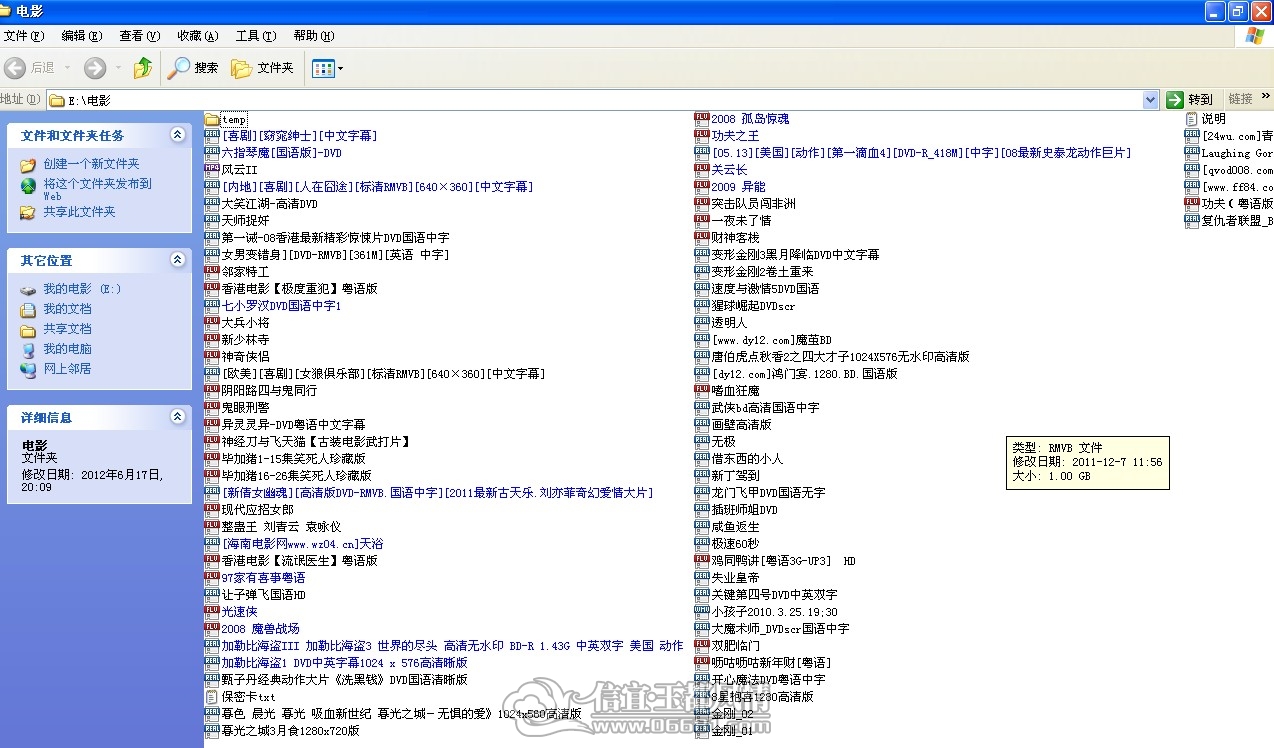Expand the Links bar chevron
The width and height of the screenshot is (1274, 748).
pyautogui.click(x=1266, y=99)
